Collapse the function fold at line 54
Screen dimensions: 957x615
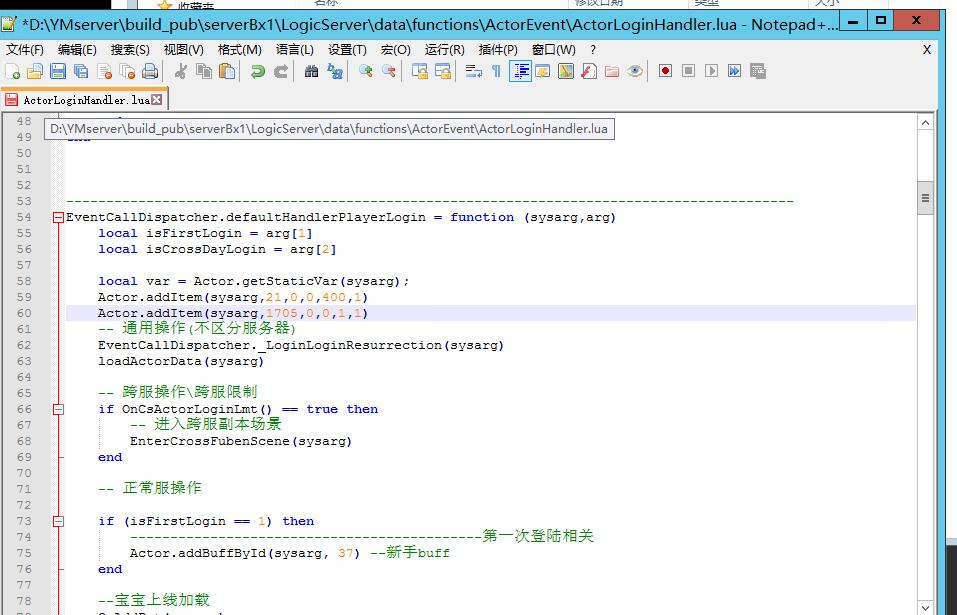[59, 217]
